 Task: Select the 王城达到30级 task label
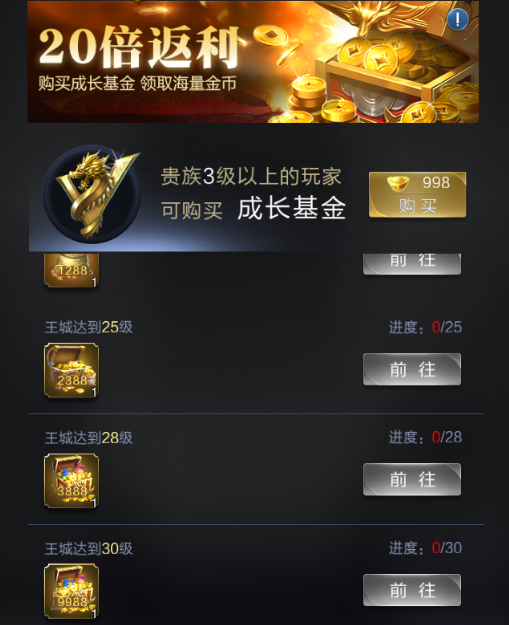pos(88,549)
